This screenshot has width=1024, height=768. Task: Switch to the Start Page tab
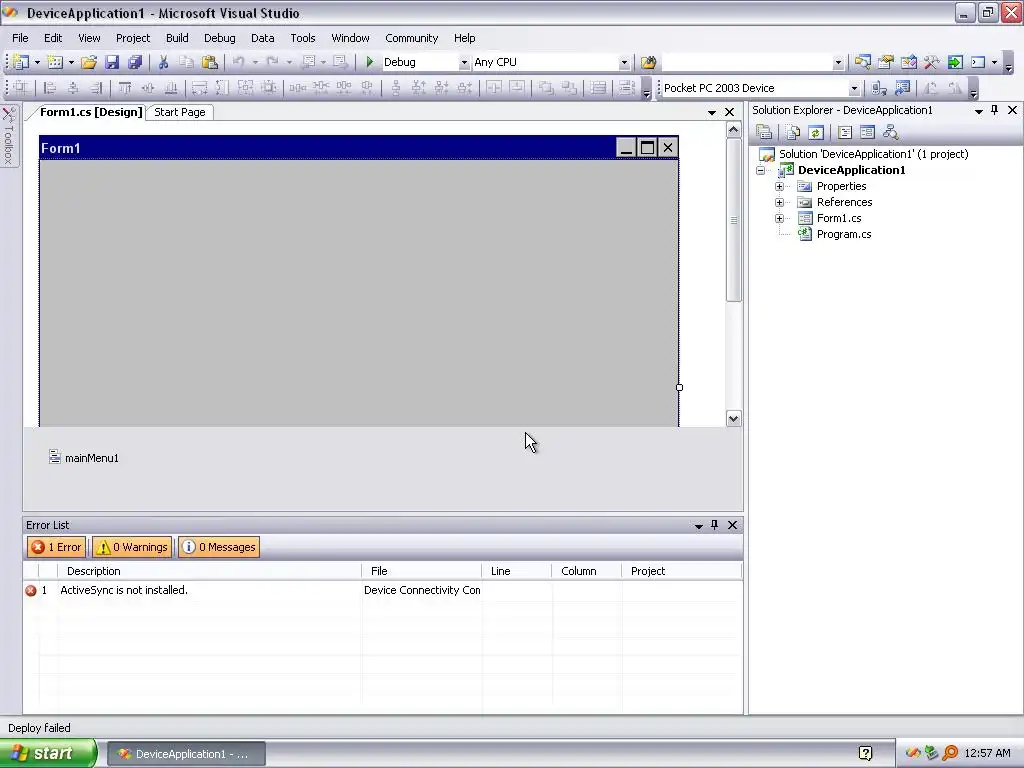point(180,112)
